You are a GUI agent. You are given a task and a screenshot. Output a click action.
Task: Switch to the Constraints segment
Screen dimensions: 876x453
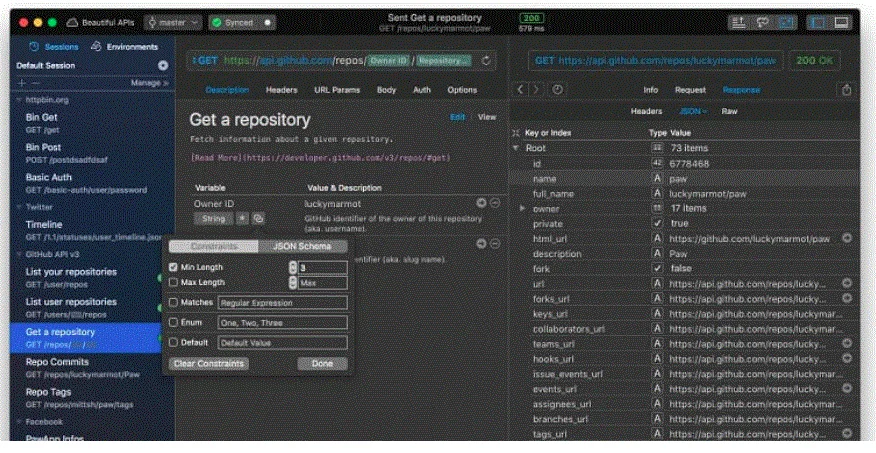[x=214, y=246]
